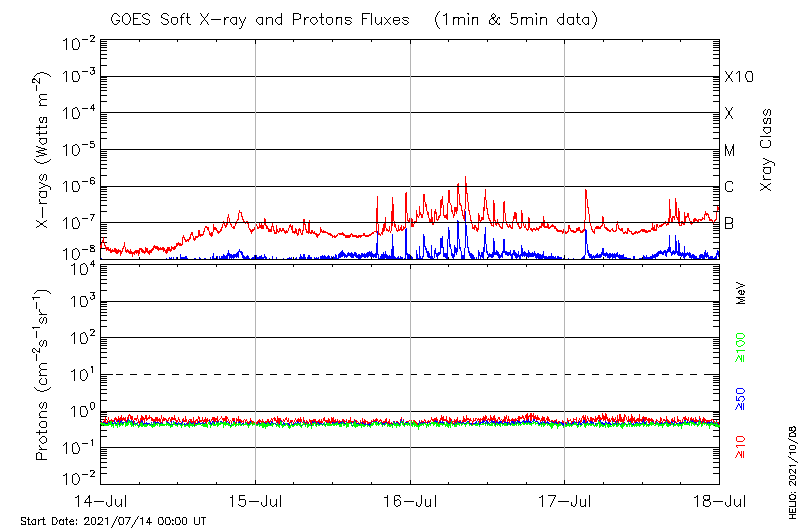Click the MeV unit label
Viewport: 800px width, 530px height.
coord(741,294)
